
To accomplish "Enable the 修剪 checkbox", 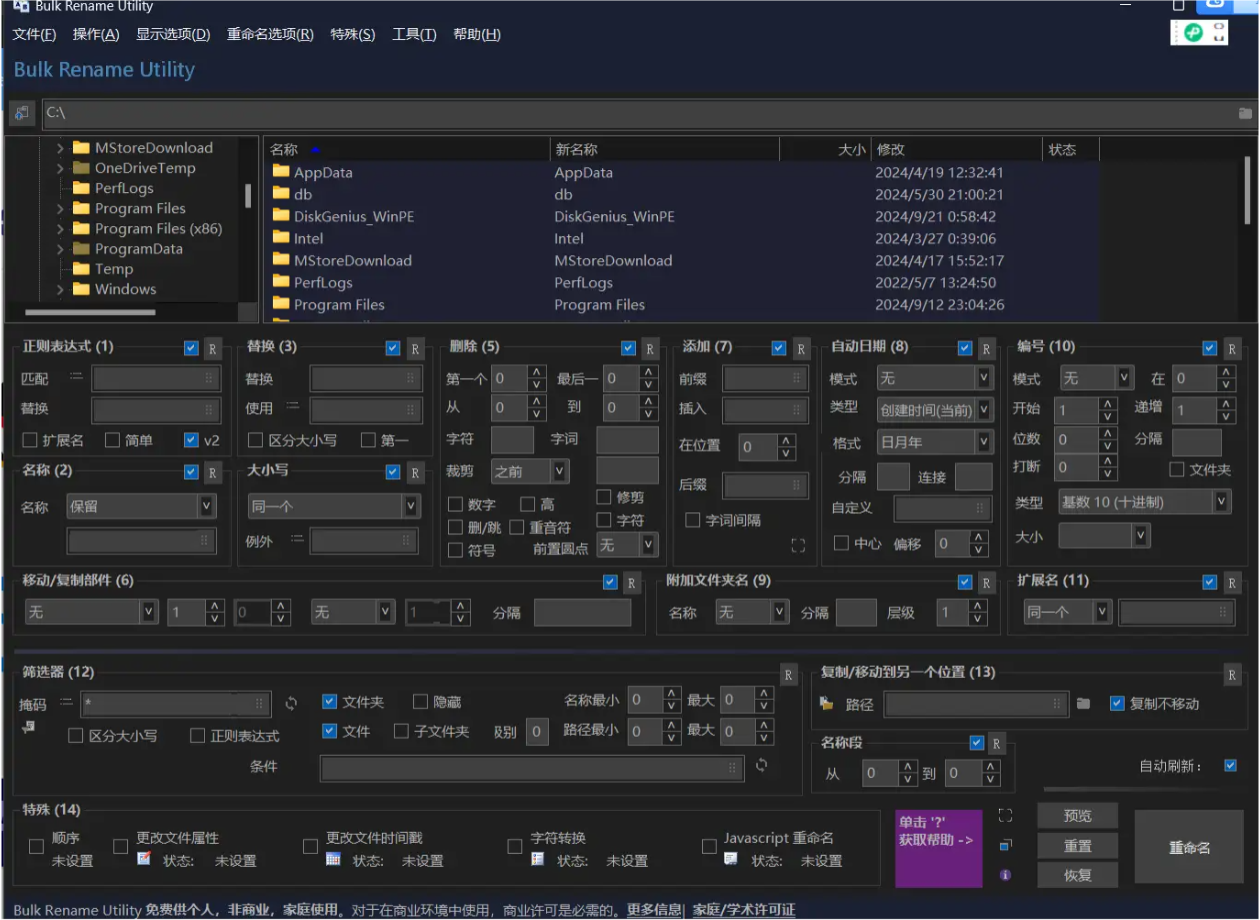I will coord(604,497).
